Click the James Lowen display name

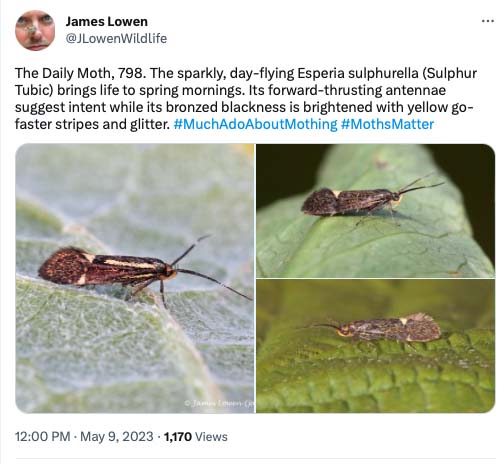point(107,22)
